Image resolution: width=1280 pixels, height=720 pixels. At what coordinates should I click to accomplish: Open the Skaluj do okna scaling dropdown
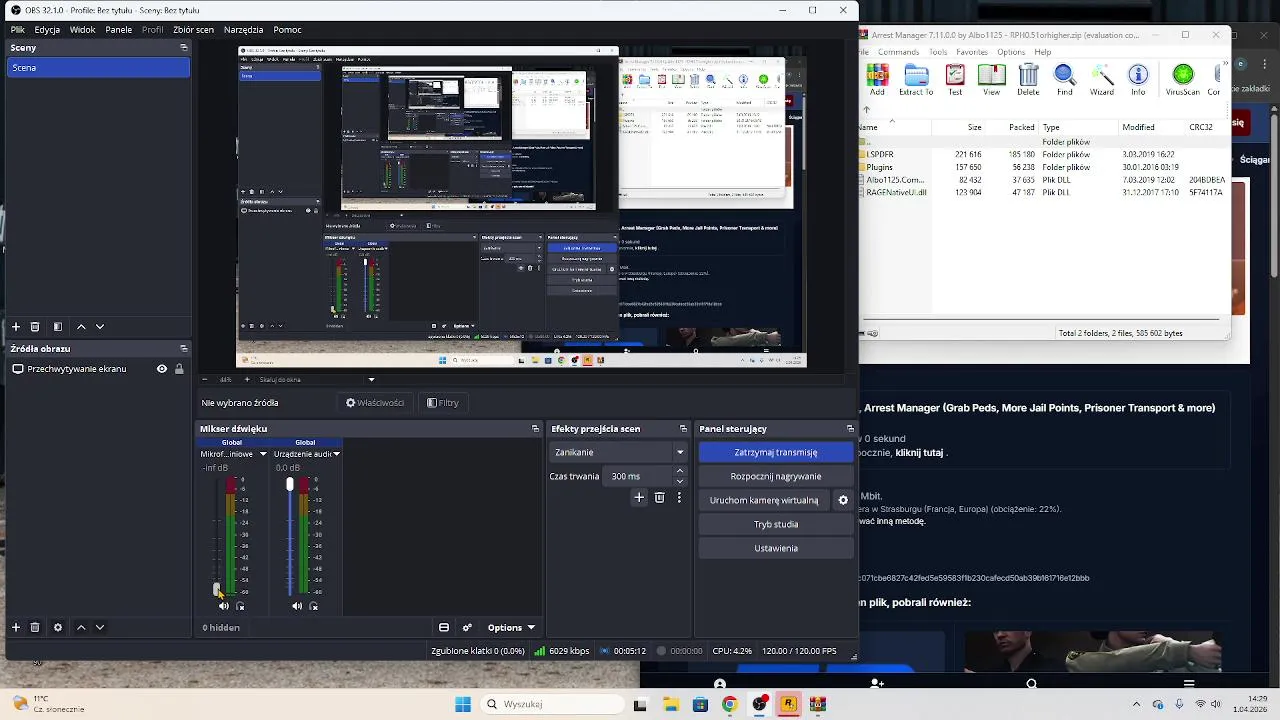coord(318,380)
